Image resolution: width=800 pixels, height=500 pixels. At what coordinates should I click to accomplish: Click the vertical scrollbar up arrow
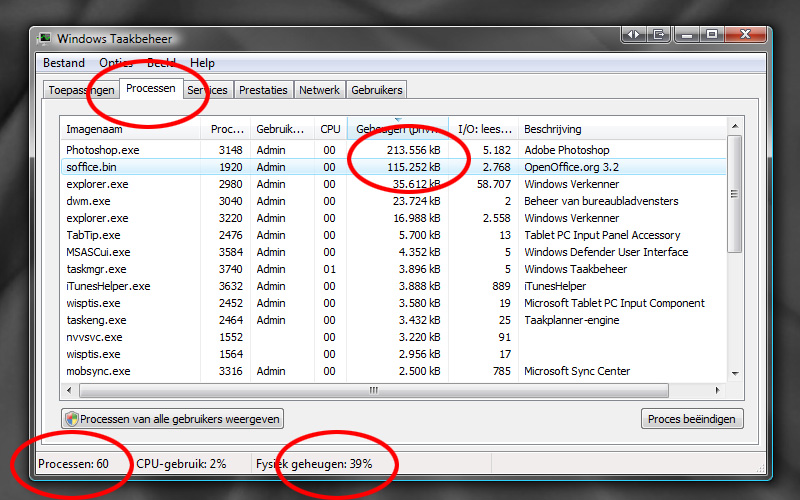[735, 126]
